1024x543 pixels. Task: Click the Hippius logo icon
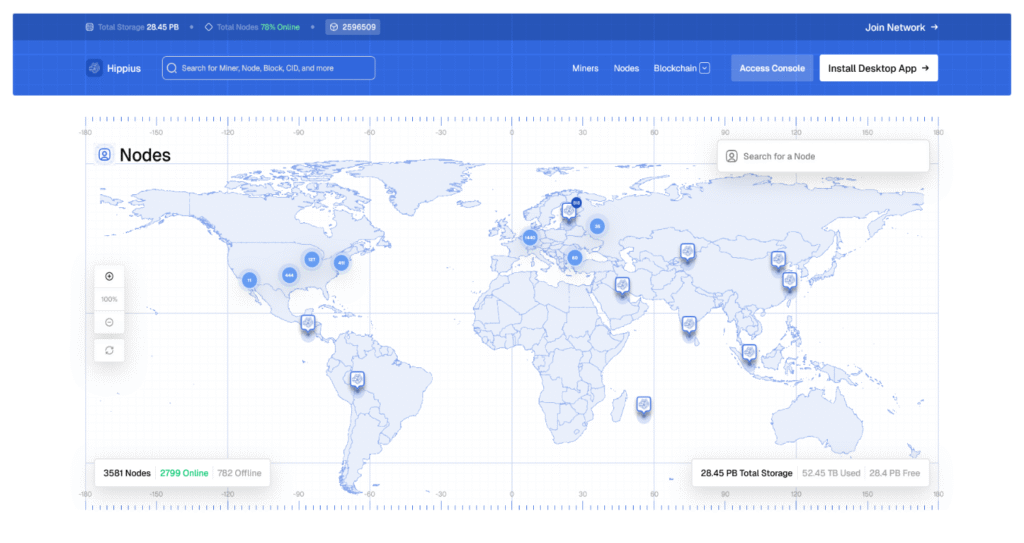[x=95, y=68]
